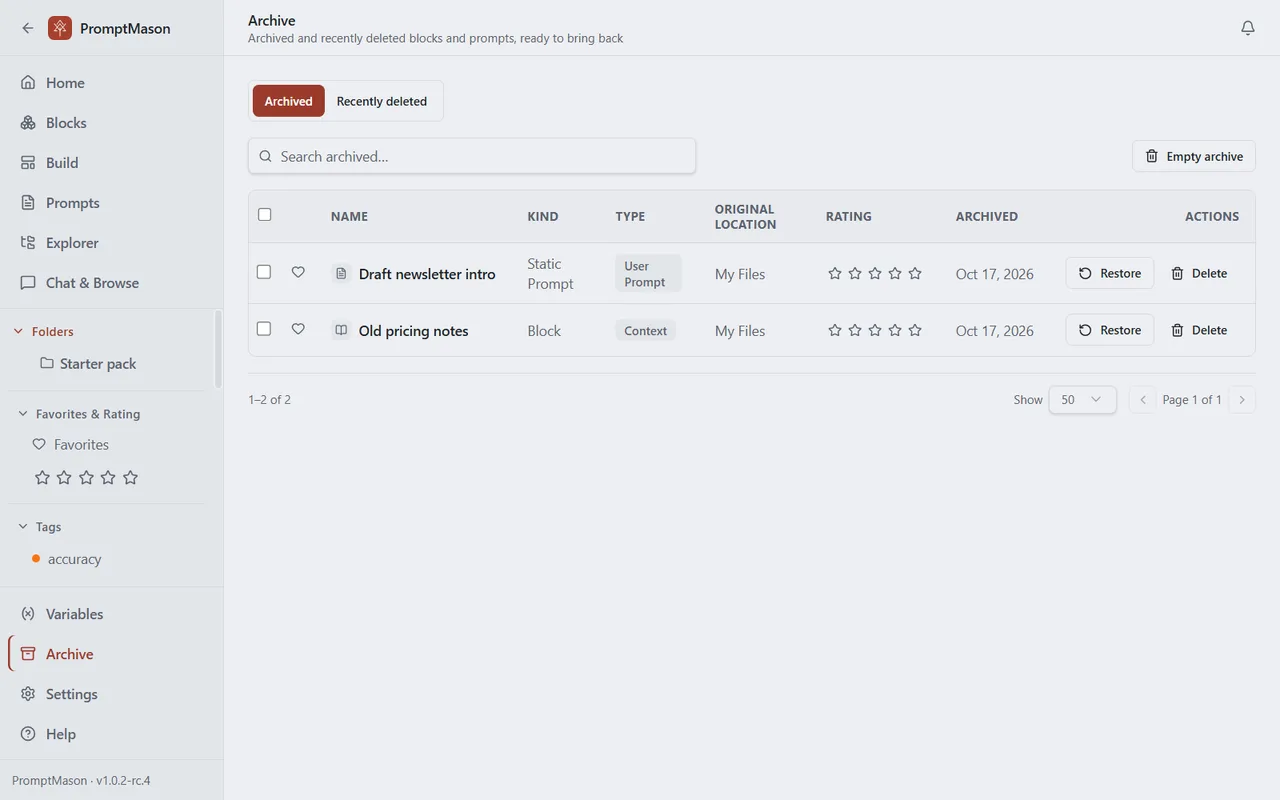Check the Draft newsletter intro row checkbox
1280x800 pixels.
tap(264, 272)
